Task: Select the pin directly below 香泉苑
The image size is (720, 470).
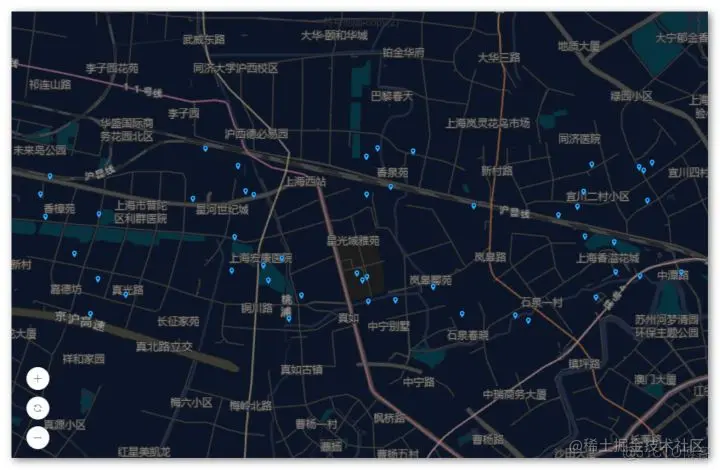Action: (x=390, y=187)
